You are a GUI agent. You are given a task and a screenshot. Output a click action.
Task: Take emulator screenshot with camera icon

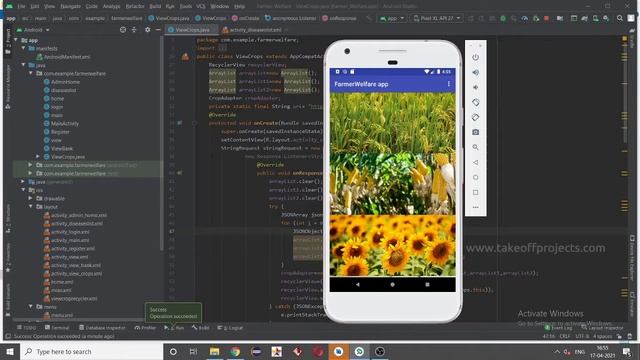[476, 132]
